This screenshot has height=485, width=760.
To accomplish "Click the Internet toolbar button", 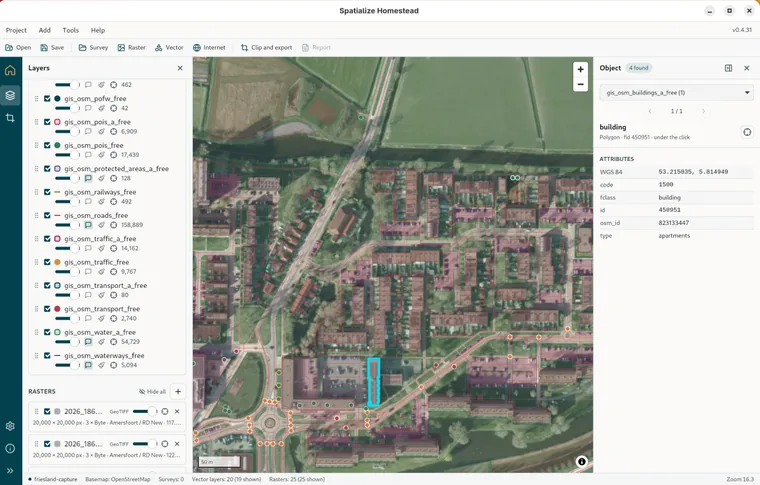I will 209,47.
